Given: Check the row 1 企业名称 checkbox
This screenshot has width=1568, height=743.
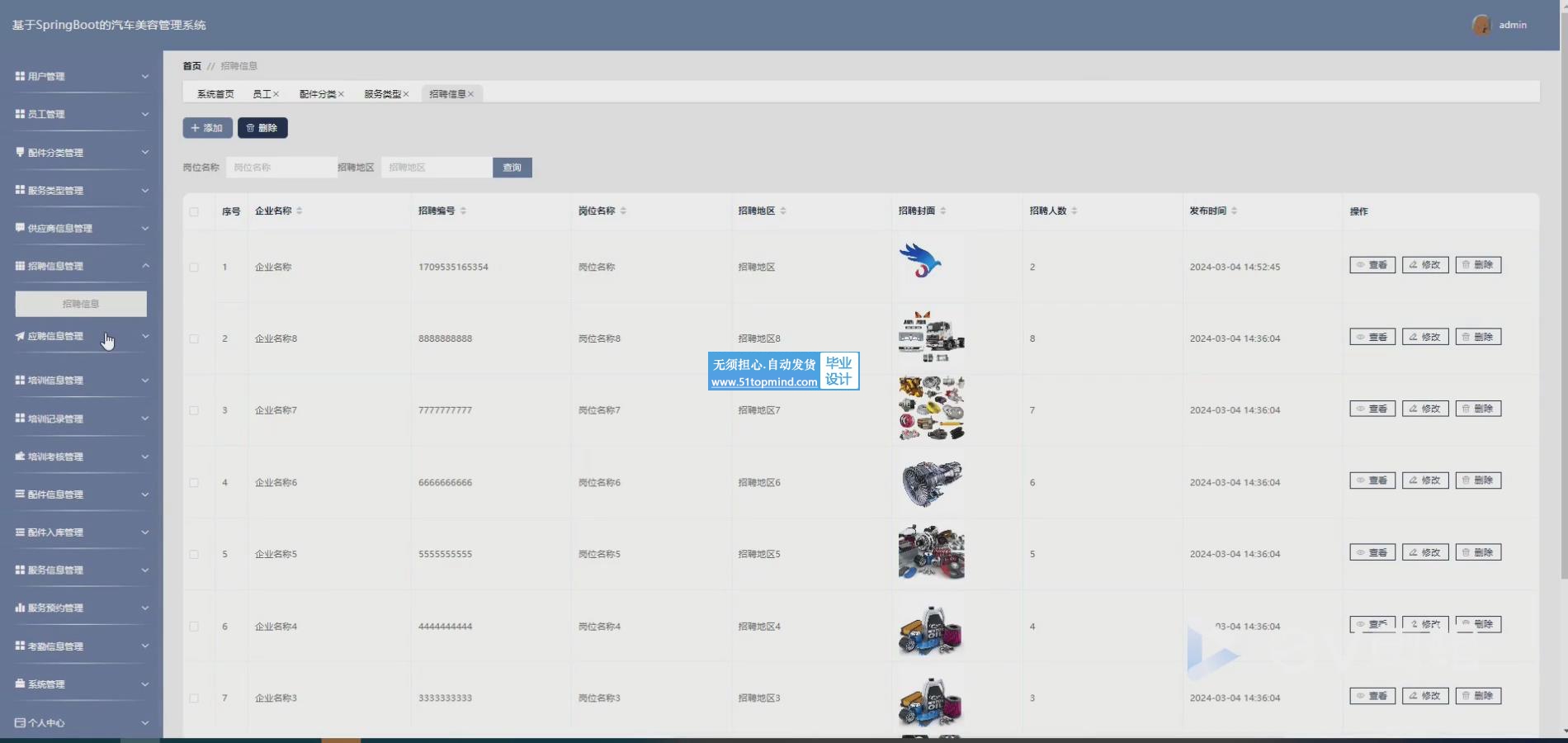Looking at the screenshot, I should tap(194, 267).
